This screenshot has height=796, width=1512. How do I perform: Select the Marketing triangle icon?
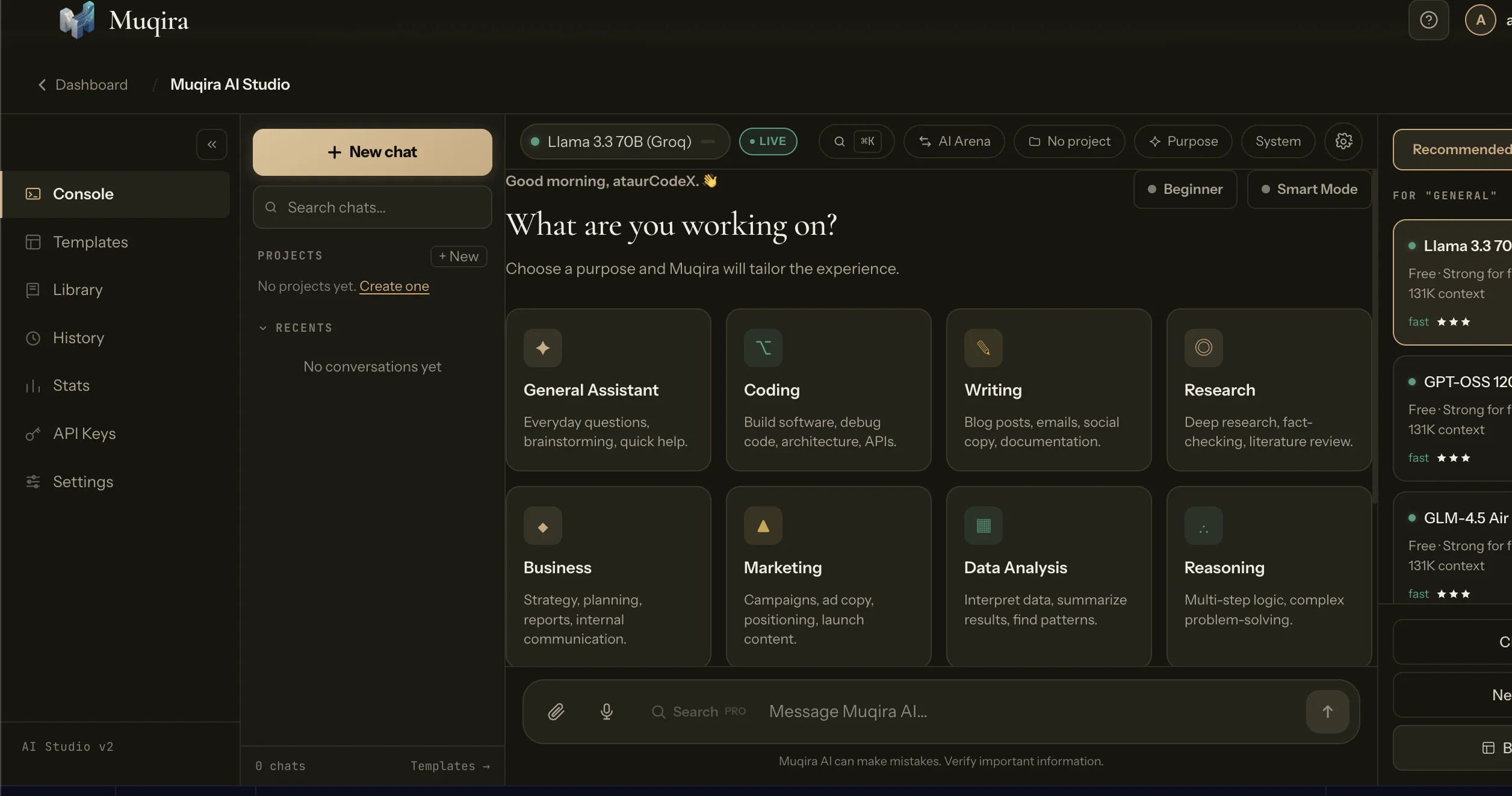pos(763,526)
